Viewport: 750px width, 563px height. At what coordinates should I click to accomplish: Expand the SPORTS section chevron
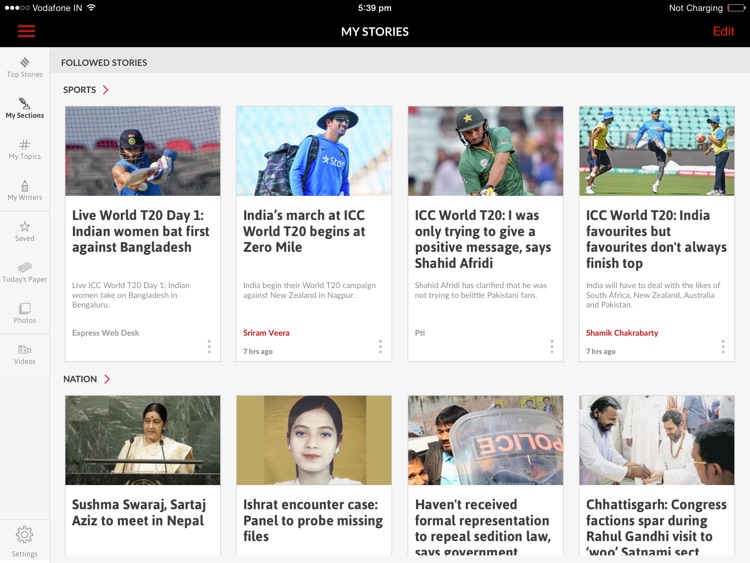click(x=106, y=89)
